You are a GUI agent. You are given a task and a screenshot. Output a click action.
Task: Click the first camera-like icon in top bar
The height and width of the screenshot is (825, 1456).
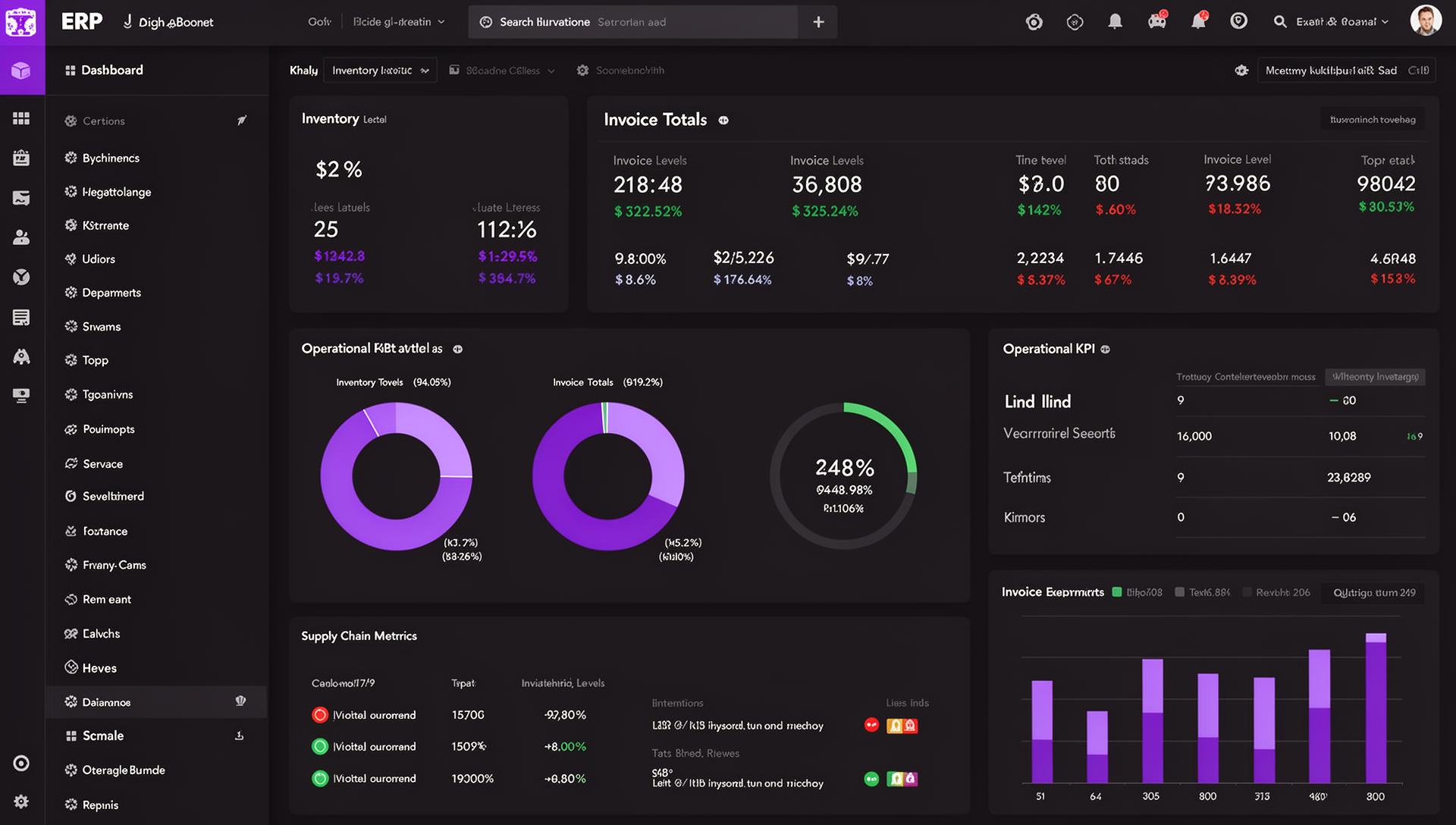point(1034,22)
